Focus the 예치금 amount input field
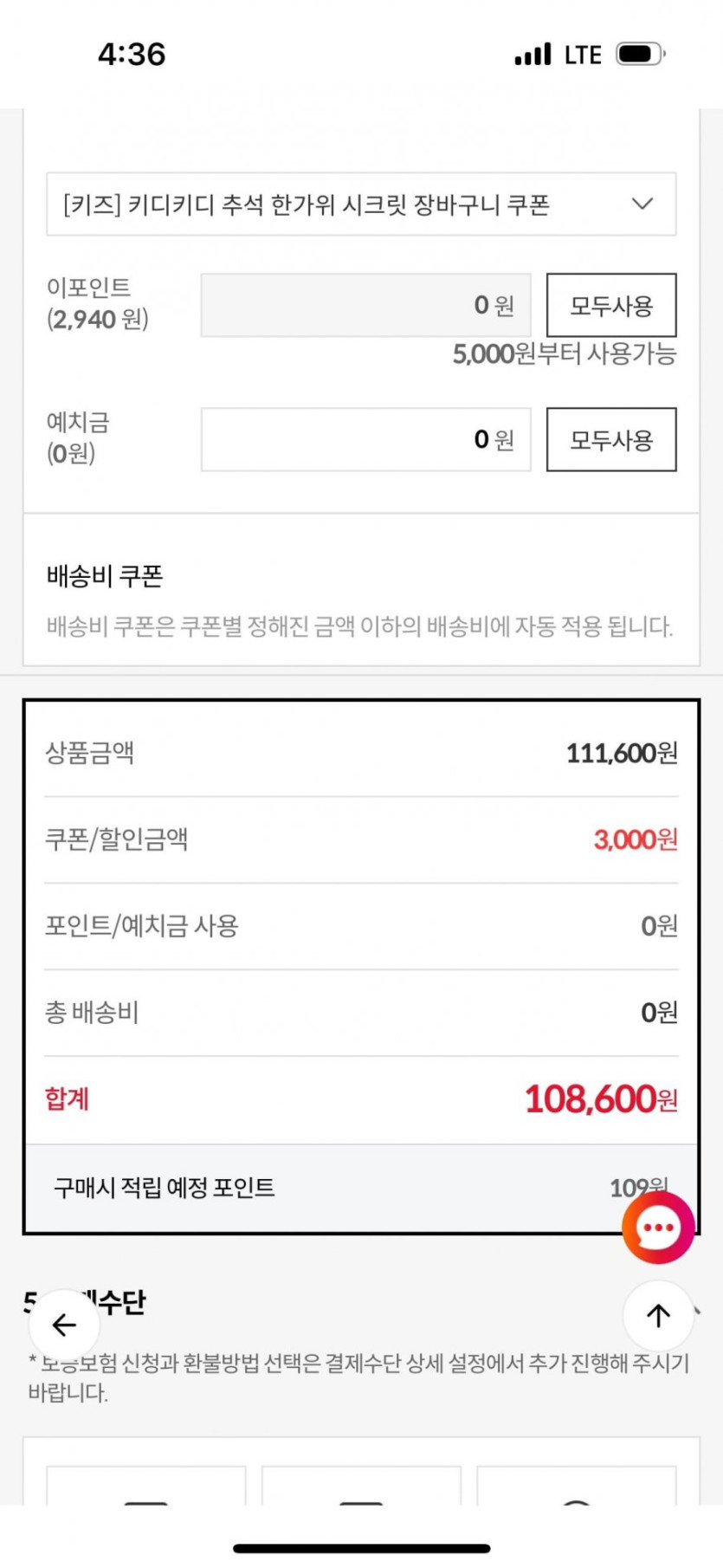The height and width of the screenshot is (1568, 723). 365,440
